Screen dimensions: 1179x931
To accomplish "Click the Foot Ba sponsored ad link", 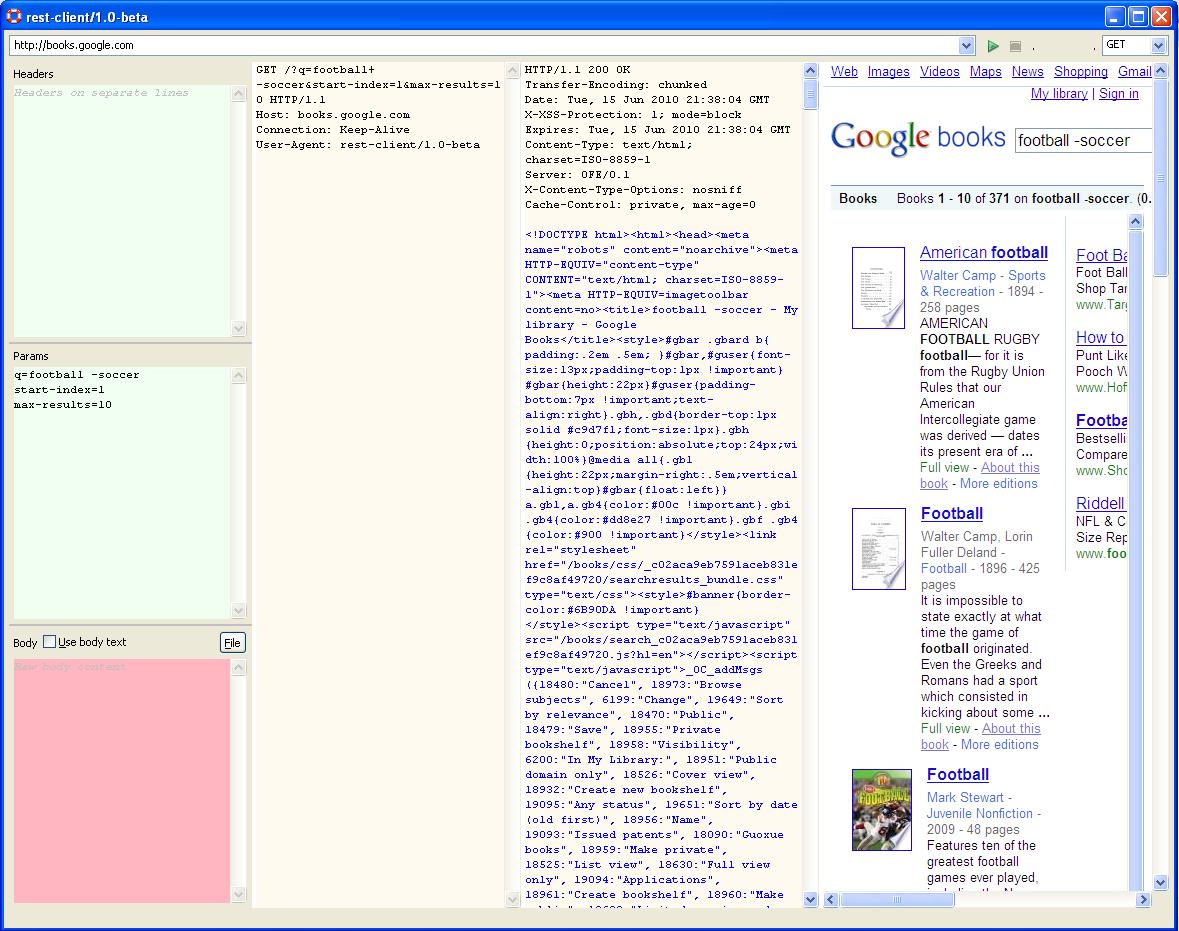I will pos(1101,255).
